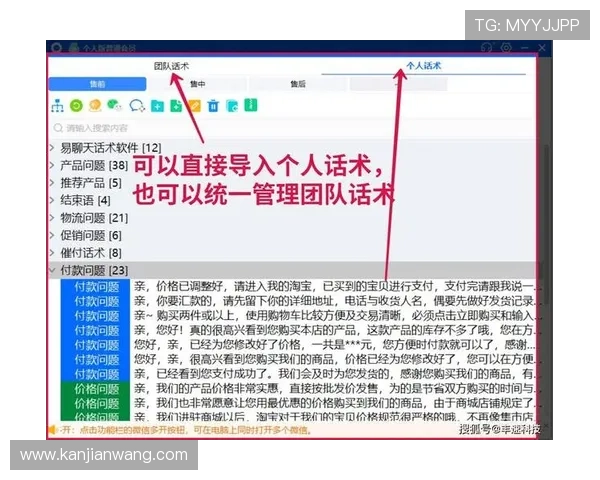Click the orange tip text about 微信多开
Viewport: 600px width, 480px height.
pos(187,430)
